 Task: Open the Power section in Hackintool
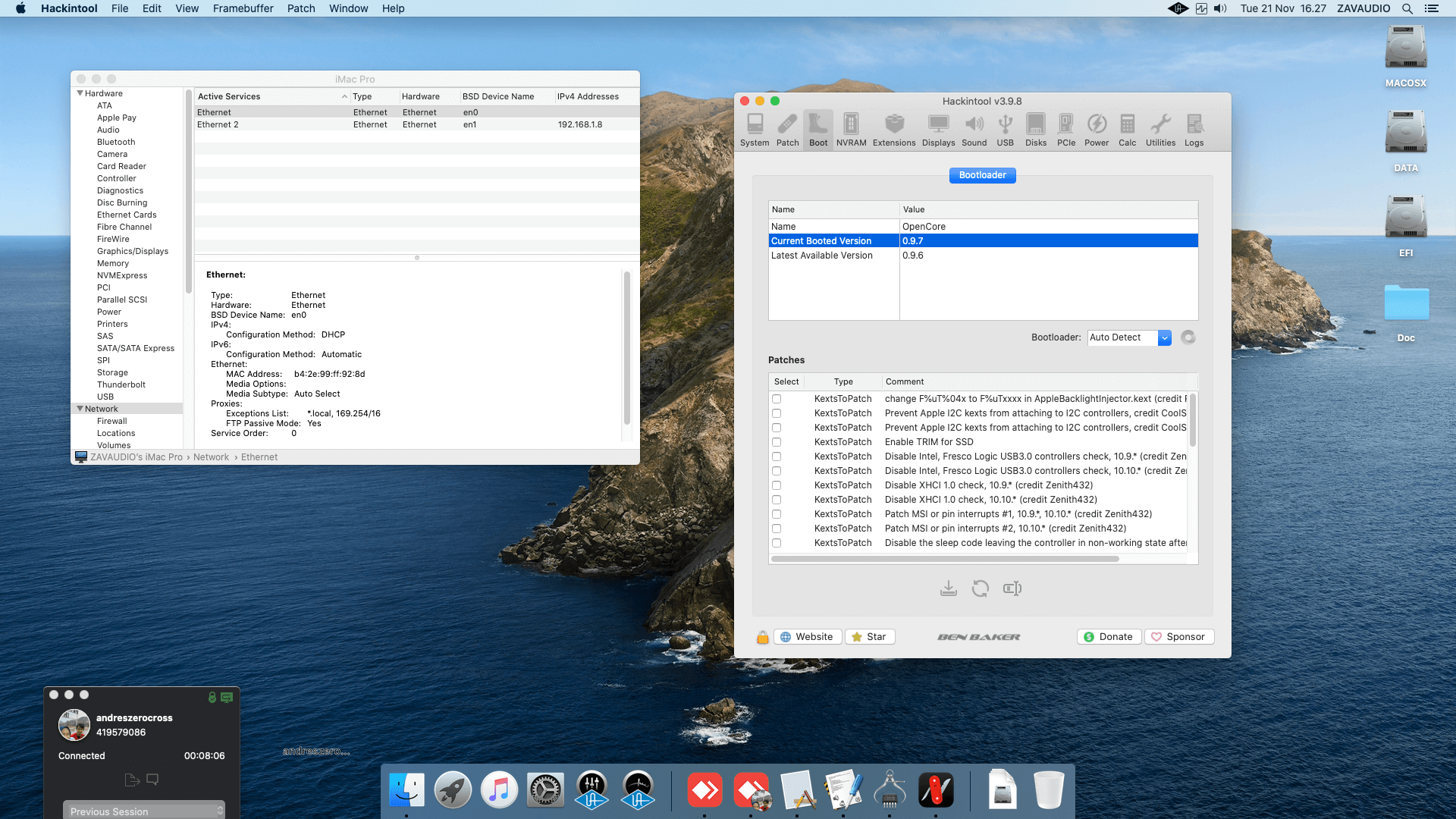[1096, 130]
